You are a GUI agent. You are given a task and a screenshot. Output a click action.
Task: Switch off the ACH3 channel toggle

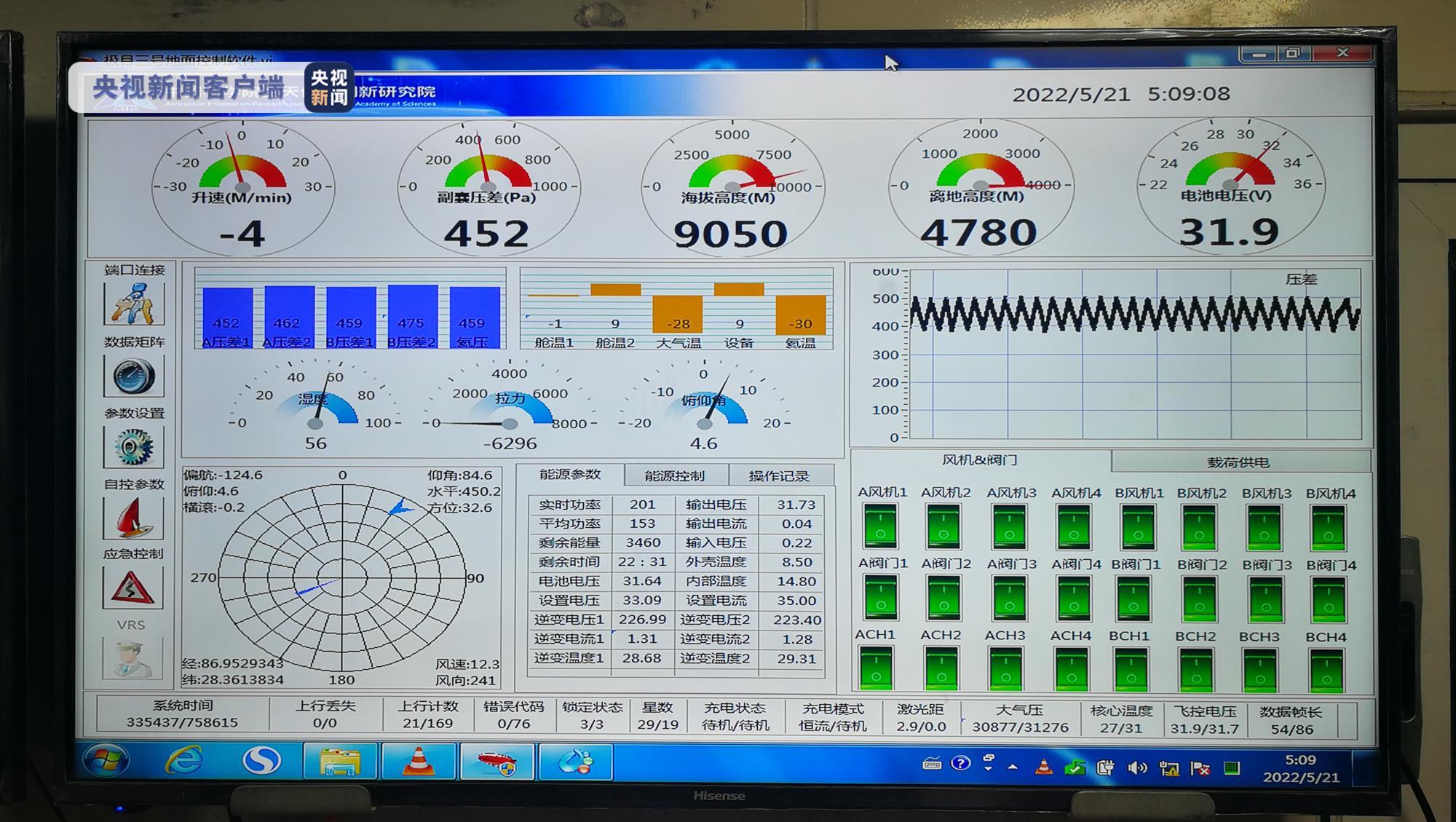point(1005,670)
